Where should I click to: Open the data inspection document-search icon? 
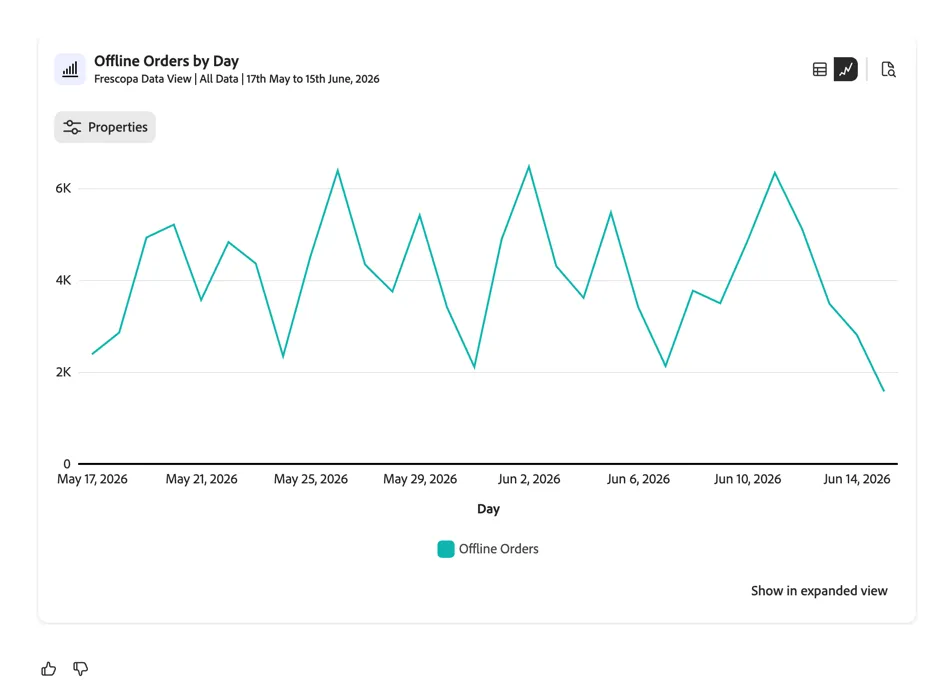[888, 69]
